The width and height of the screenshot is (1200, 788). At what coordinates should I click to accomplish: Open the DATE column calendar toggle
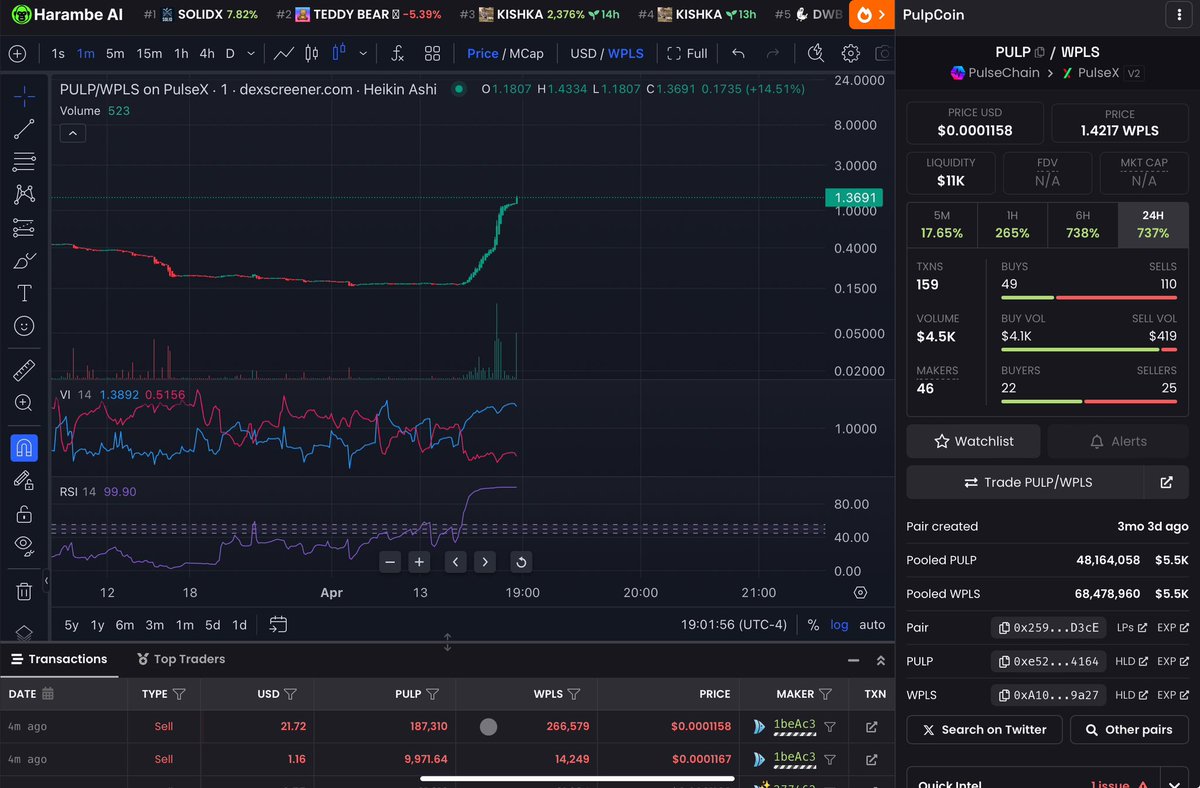tap(48, 693)
